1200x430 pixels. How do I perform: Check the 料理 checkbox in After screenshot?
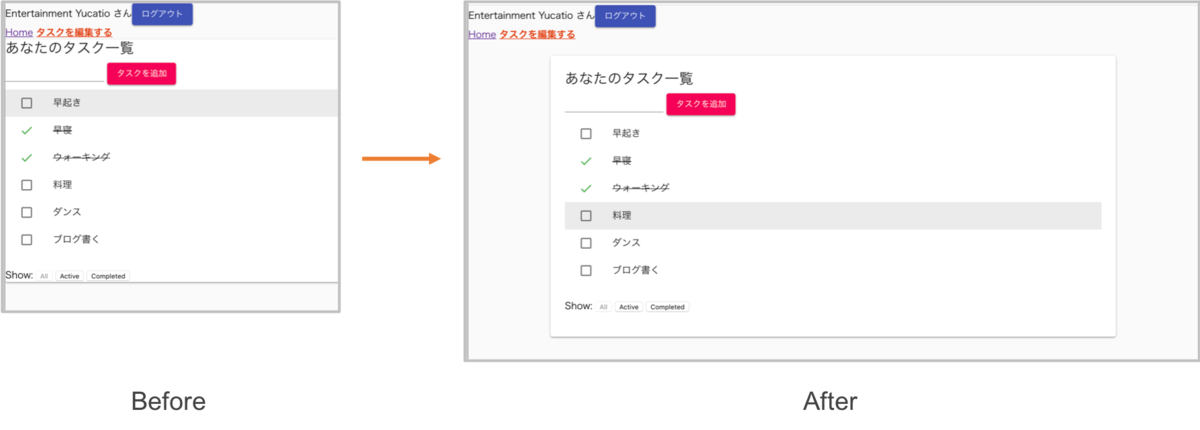coord(586,215)
